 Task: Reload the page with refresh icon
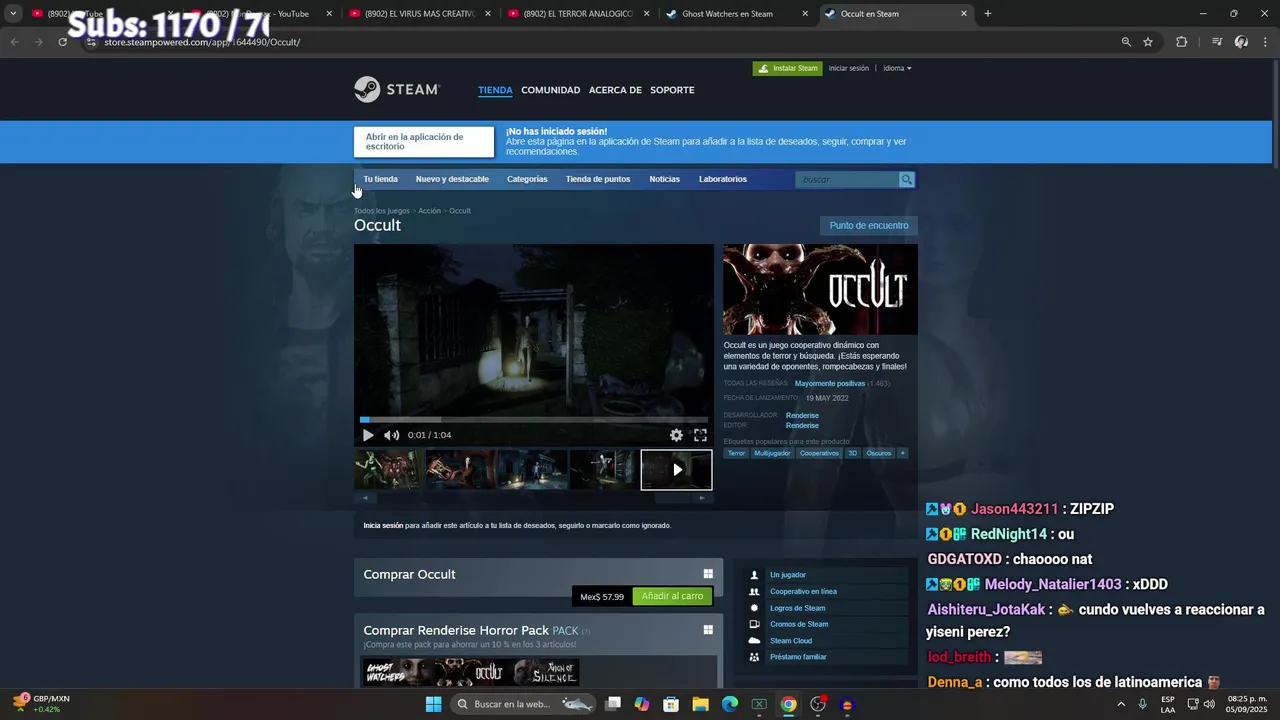point(62,42)
